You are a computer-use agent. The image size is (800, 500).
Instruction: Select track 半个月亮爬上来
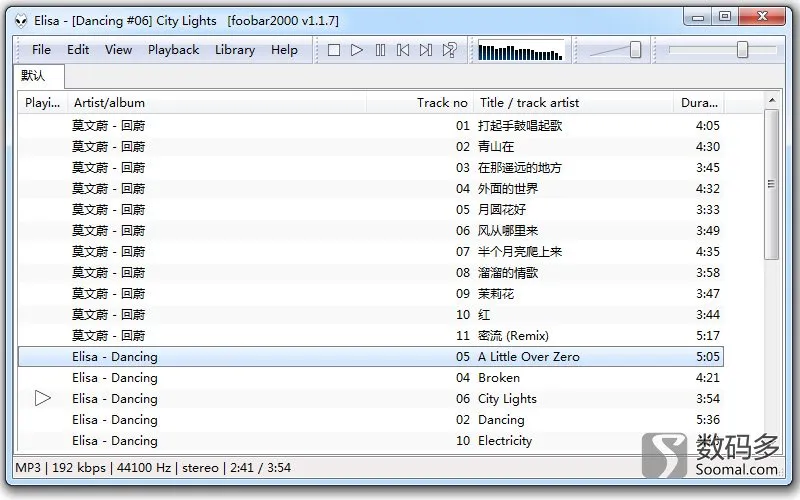(x=519, y=252)
